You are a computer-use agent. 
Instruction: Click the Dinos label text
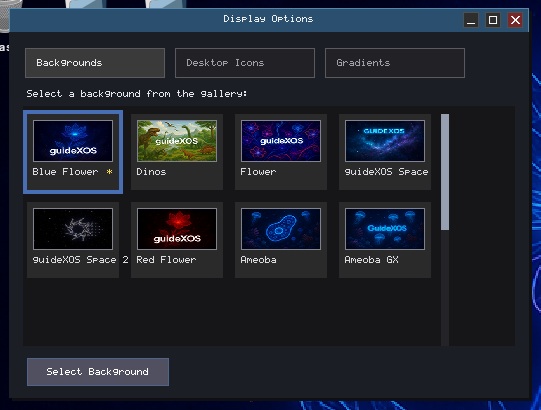[x=151, y=172]
